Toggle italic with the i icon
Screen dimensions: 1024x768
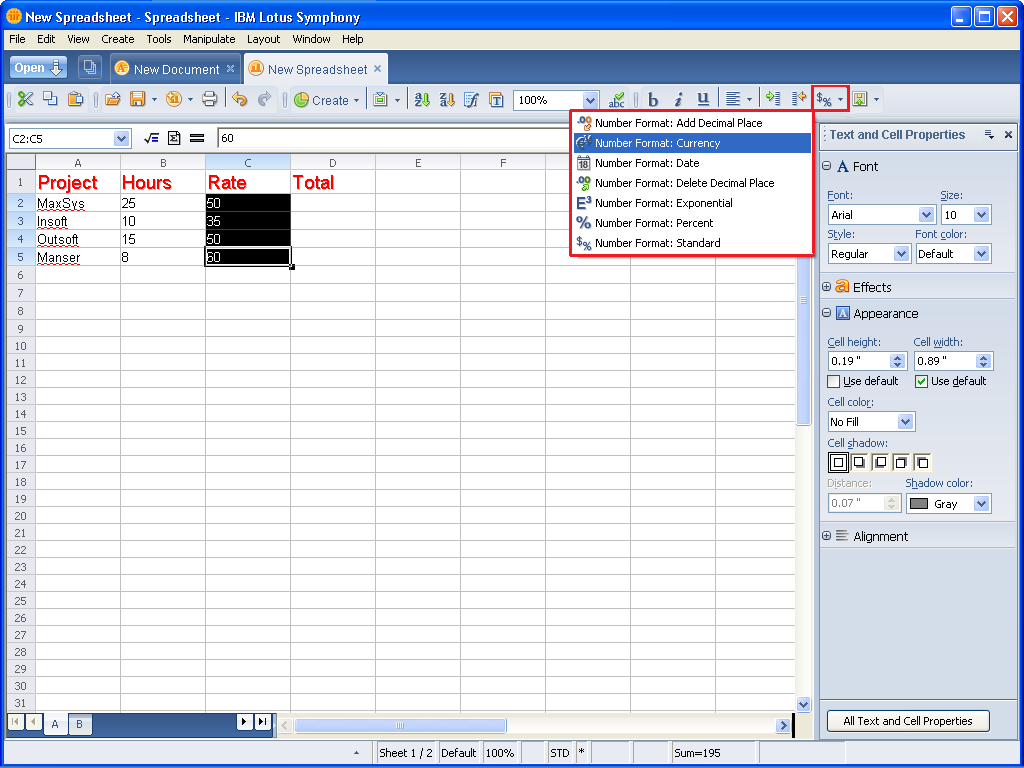coord(678,99)
